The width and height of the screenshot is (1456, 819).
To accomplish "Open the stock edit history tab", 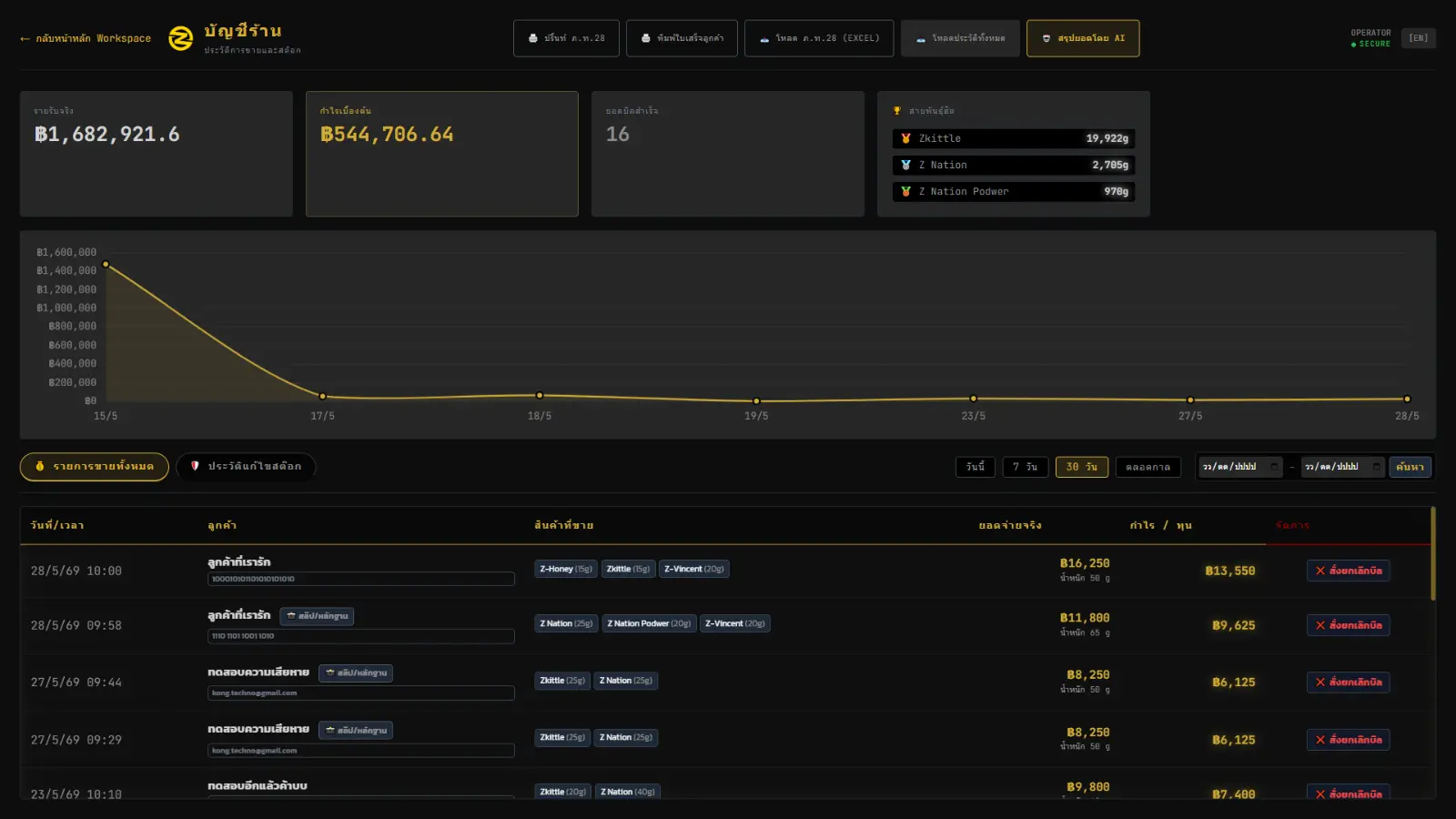I will coord(246,467).
